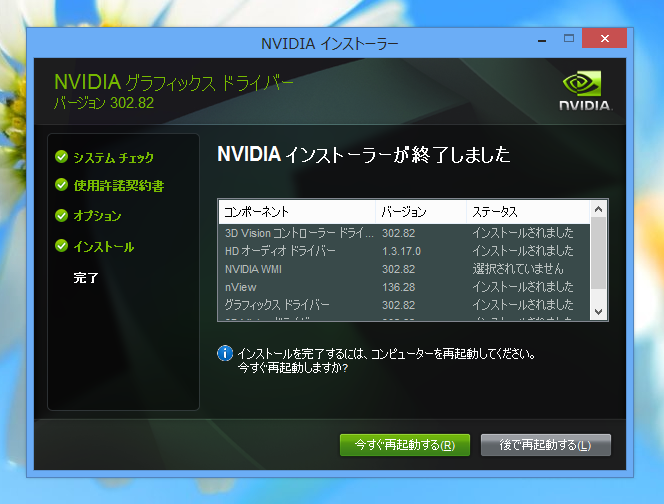Select the 3D Vision コントローラー ドライ... row

coord(404,233)
